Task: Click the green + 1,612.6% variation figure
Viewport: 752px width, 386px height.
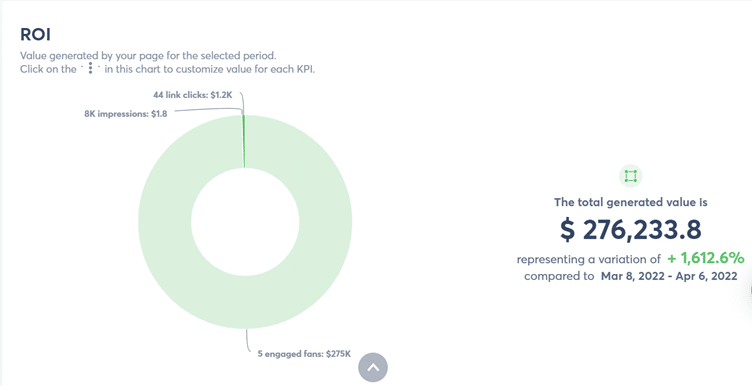Action: [x=705, y=258]
